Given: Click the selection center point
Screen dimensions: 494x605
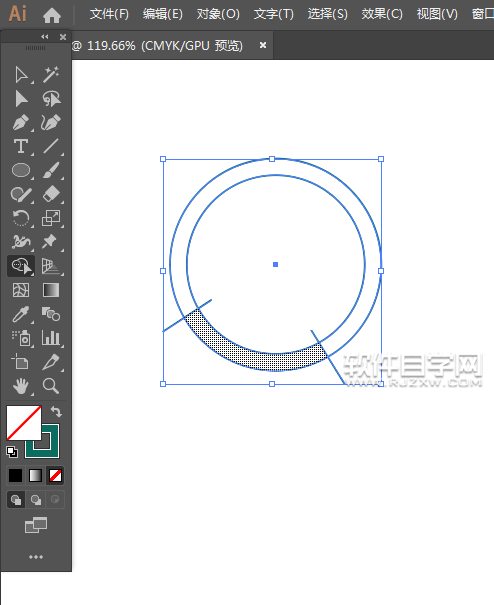Looking at the screenshot, I should (x=276, y=264).
